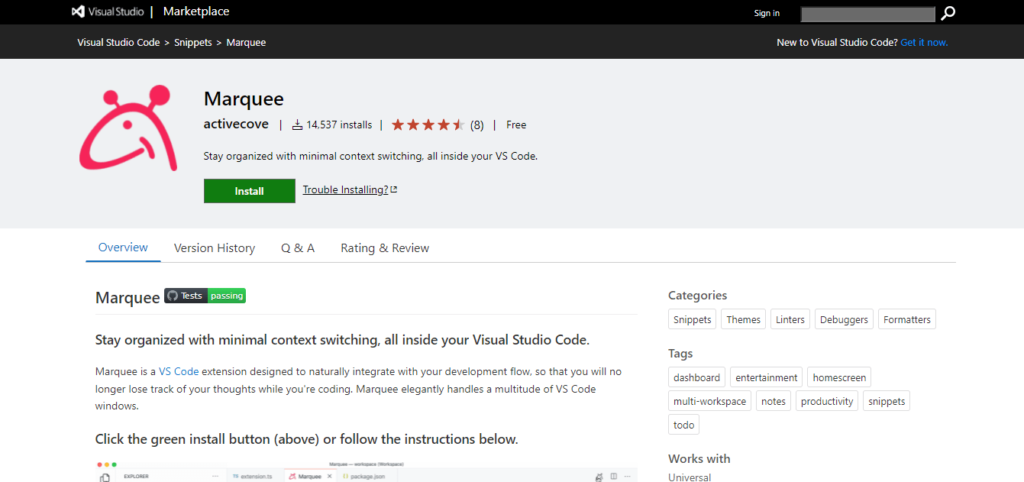Click the multi-workspace tag
This screenshot has width=1024, height=482.
tap(709, 401)
